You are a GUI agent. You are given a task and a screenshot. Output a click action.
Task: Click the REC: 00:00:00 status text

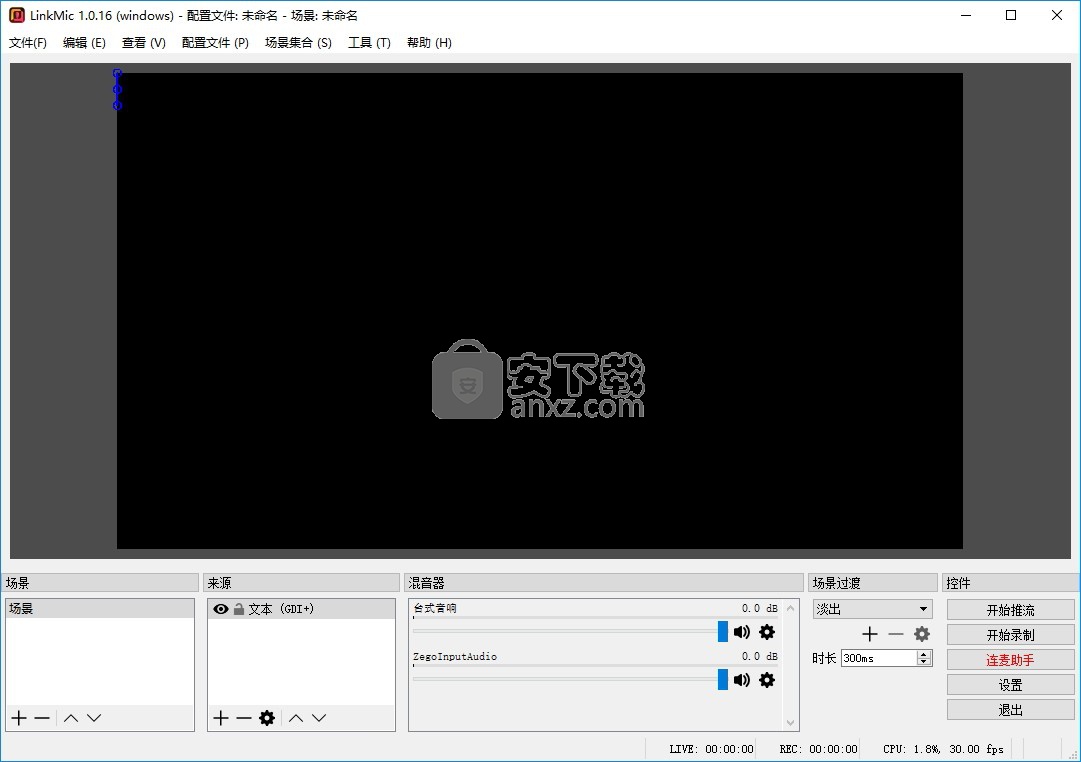click(818, 749)
